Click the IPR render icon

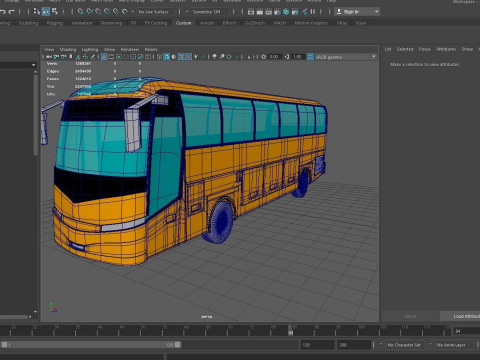tap(269, 12)
